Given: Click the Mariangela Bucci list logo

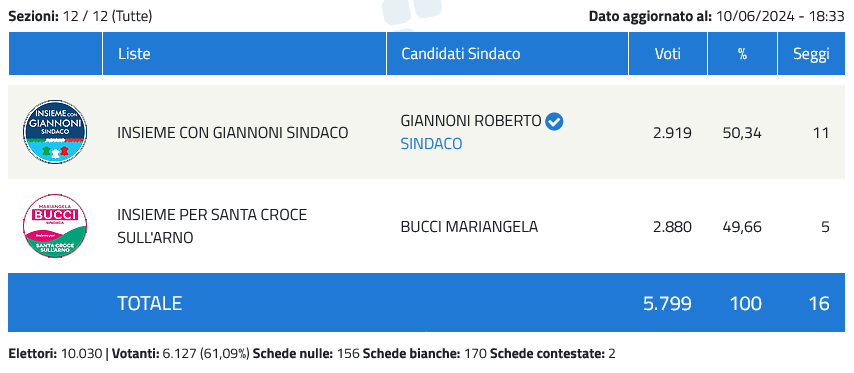Looking at the screenshot, I should [55, 226].
